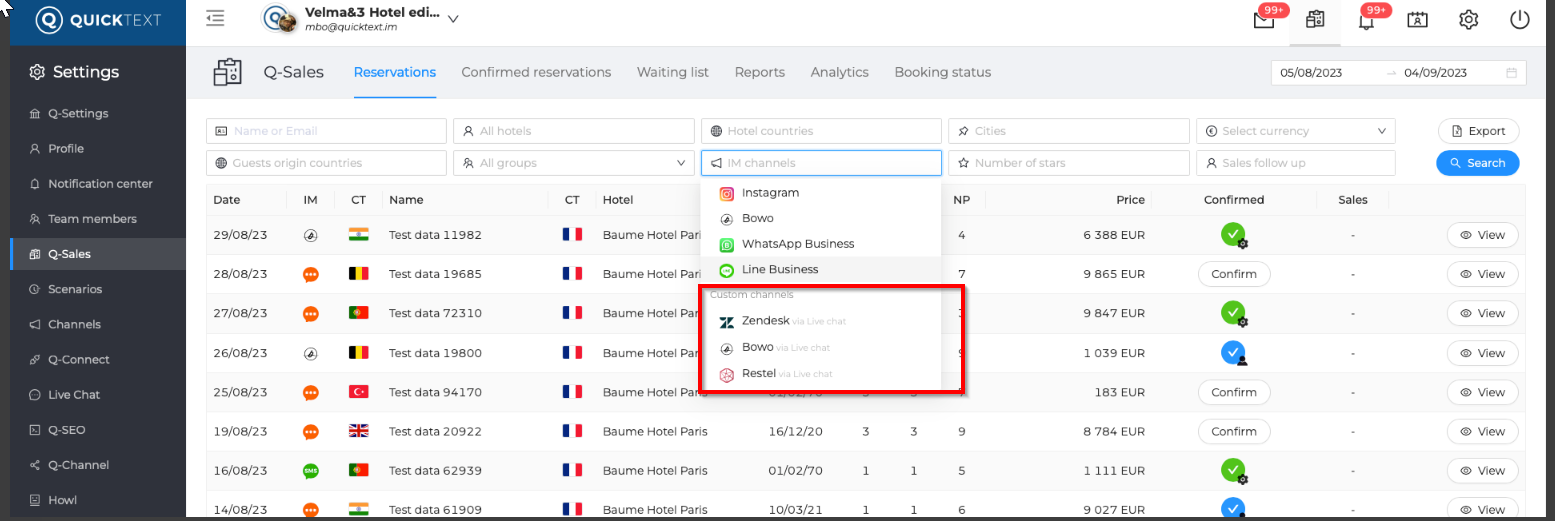This screenshot has width=1555, height=521.
Task: Expand the Velma&3 Hotel account dropdown
Action: tap(453, 19)
